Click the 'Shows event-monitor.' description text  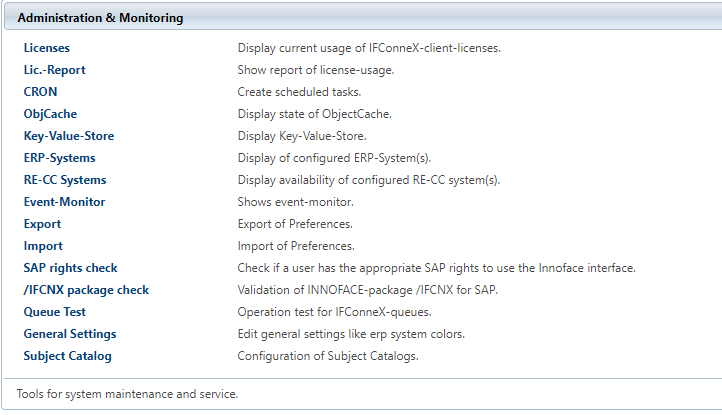click(293, 202)
